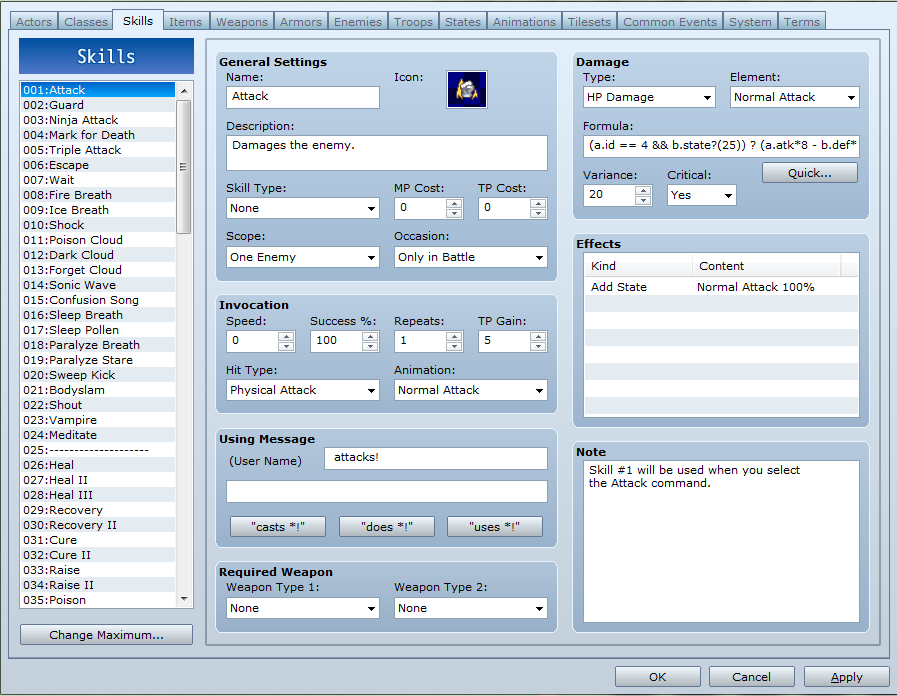This screenshot has width=897, height=696.
Task: Open the Element dropdown showing Normal Attack
Action: pyautogui.click(x=795, y=97)
